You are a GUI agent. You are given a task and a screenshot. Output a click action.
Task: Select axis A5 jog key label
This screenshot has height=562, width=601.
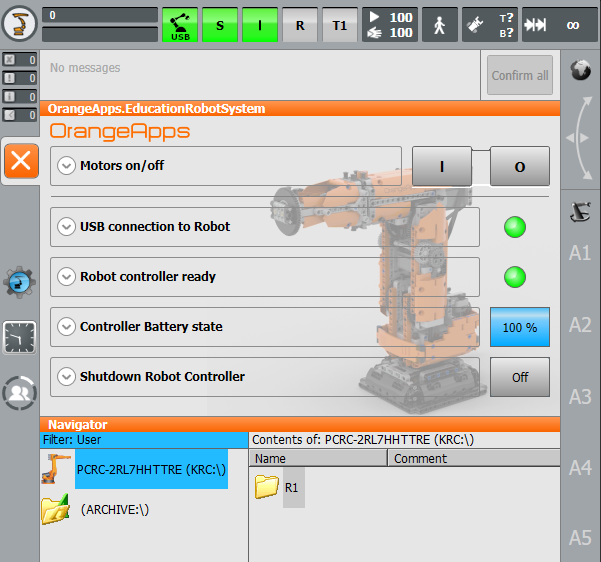(580, 538)
